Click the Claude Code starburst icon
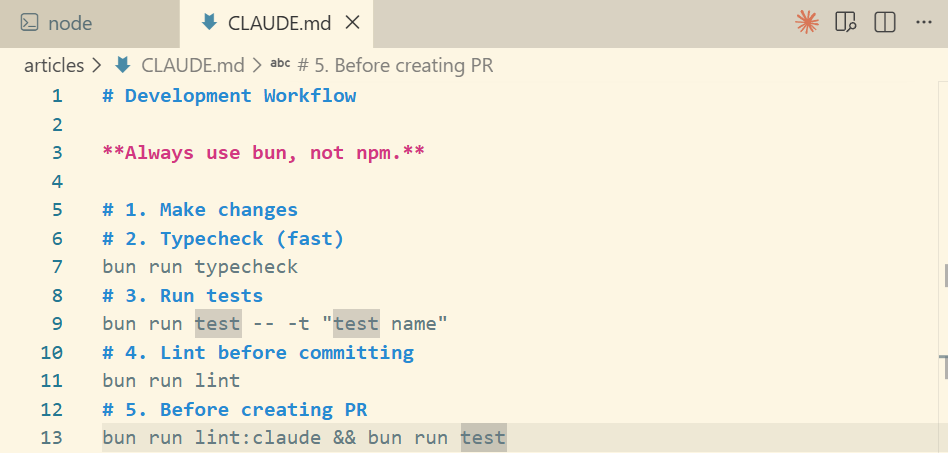 click(x=807, y=23)
